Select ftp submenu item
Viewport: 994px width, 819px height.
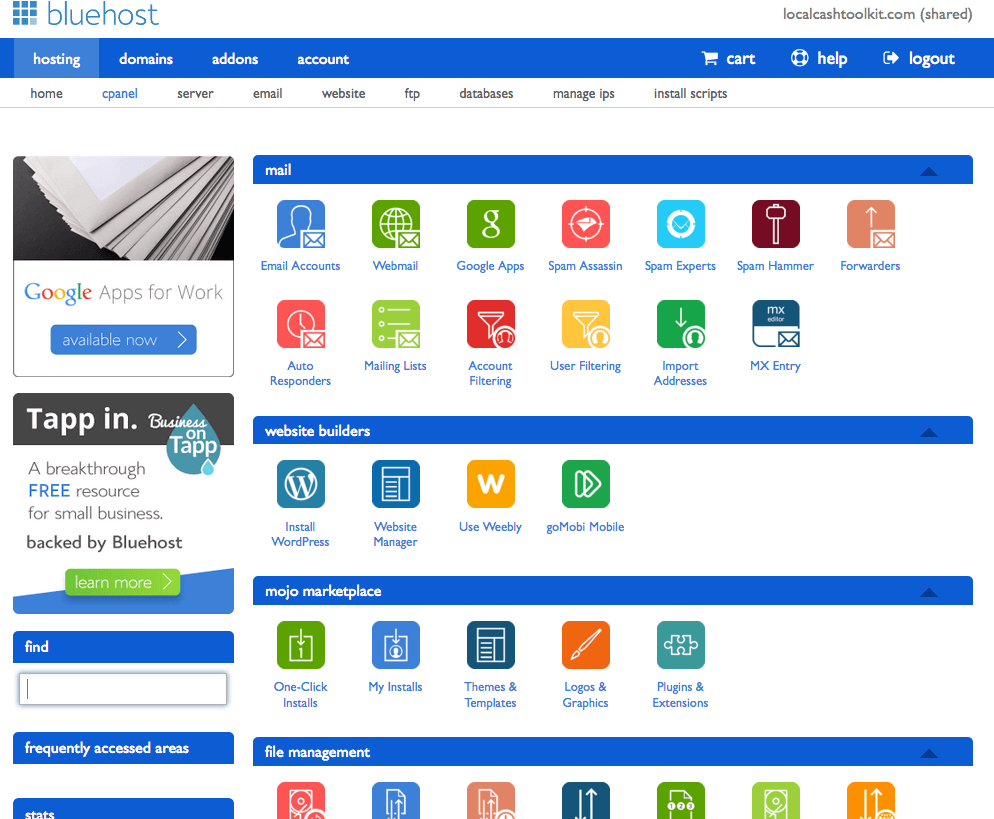[x=412, y=94]
